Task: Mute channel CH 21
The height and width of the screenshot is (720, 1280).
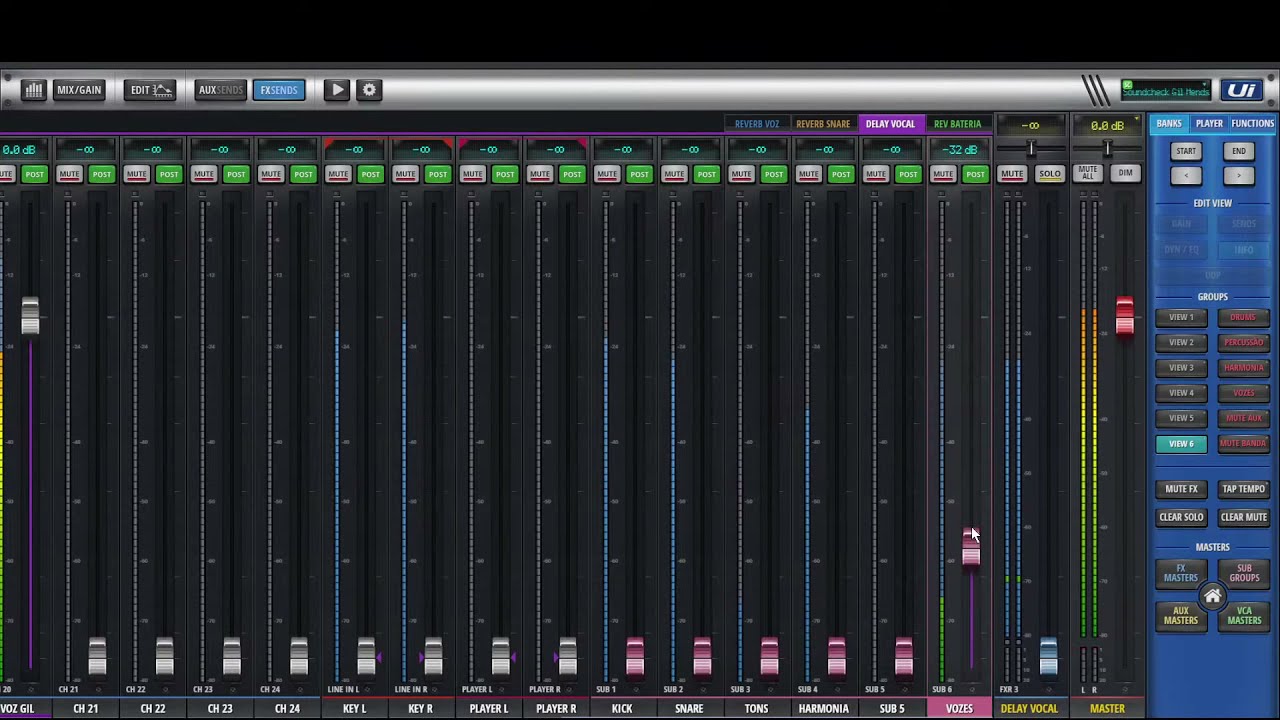Action: tap(69, 174)
